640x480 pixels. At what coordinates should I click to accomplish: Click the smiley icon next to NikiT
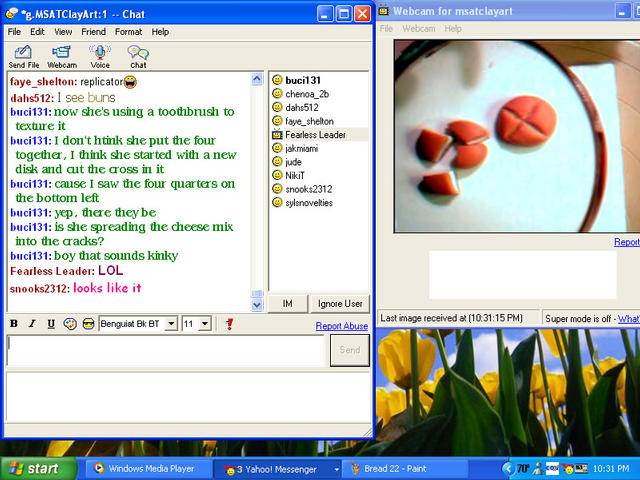coord(277,175)
